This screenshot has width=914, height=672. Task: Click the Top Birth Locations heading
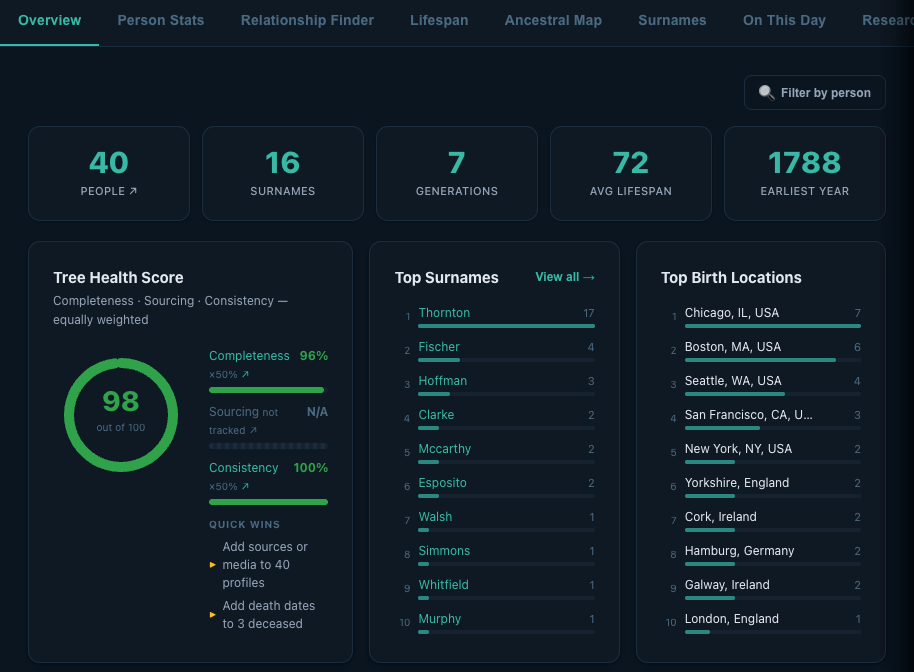click(x=731, y=277)
